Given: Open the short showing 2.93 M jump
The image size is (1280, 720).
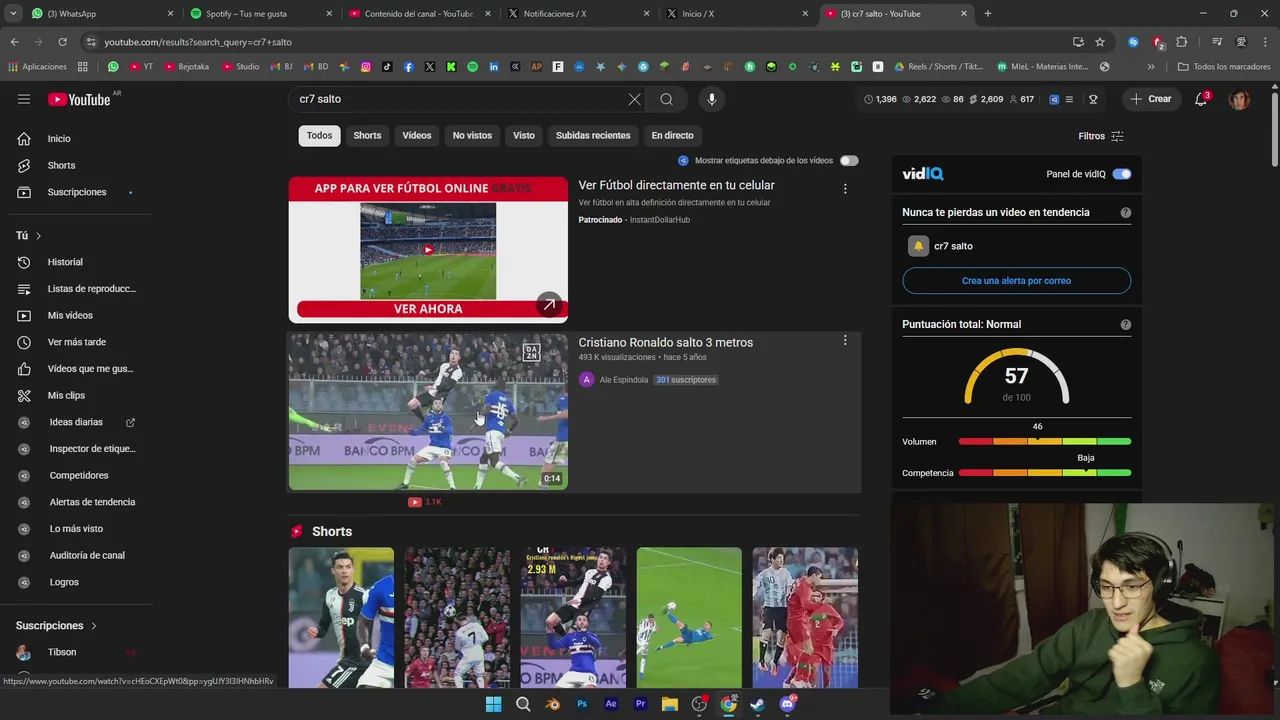Looking at the screenshot, I should click(x=573, y=617).
